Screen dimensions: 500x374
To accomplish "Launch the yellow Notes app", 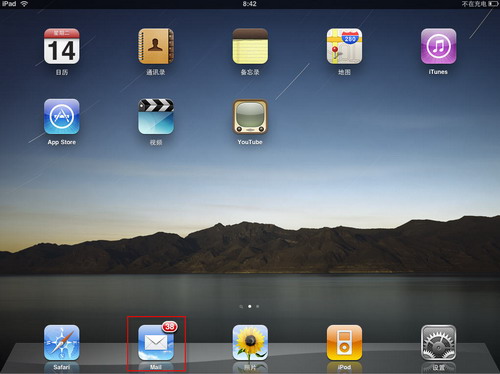I will pyautogui.click(x=250, y=46).
